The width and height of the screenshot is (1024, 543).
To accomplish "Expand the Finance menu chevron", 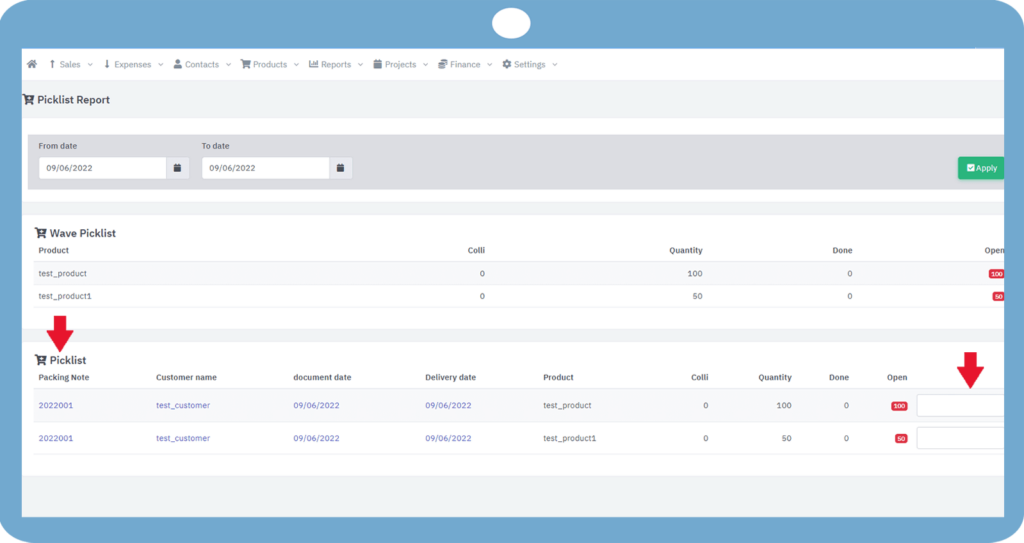I will [490, 65].
